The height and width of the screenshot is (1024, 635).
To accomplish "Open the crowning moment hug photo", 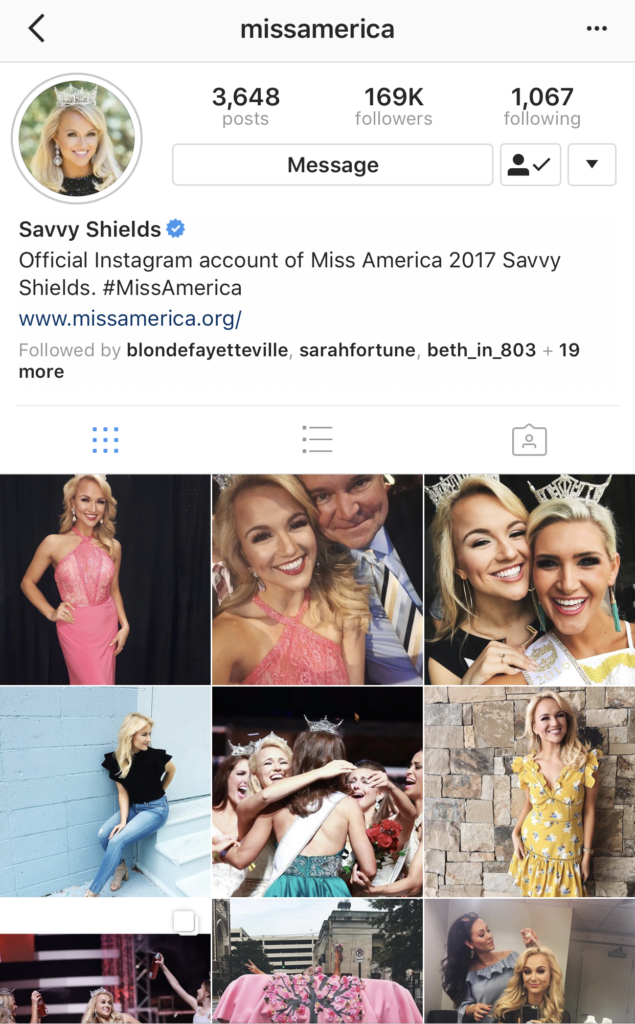I will tap(318, 792).
